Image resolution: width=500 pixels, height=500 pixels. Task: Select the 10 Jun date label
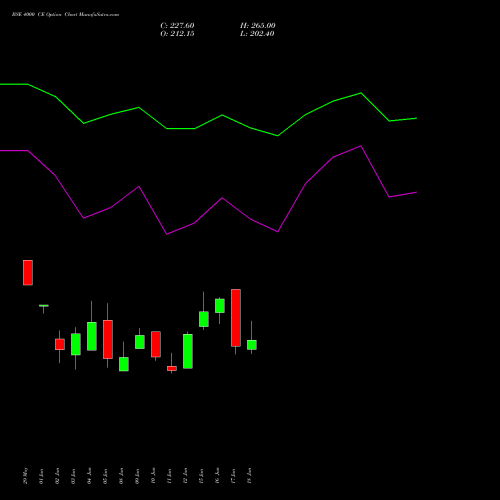click(x=153, y=476)
